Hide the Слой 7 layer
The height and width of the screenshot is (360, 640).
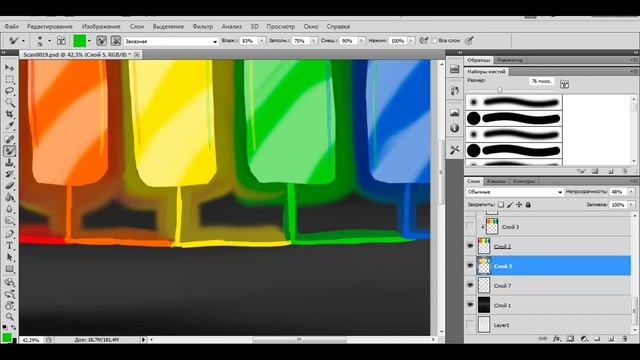click(x=470, y=285)
